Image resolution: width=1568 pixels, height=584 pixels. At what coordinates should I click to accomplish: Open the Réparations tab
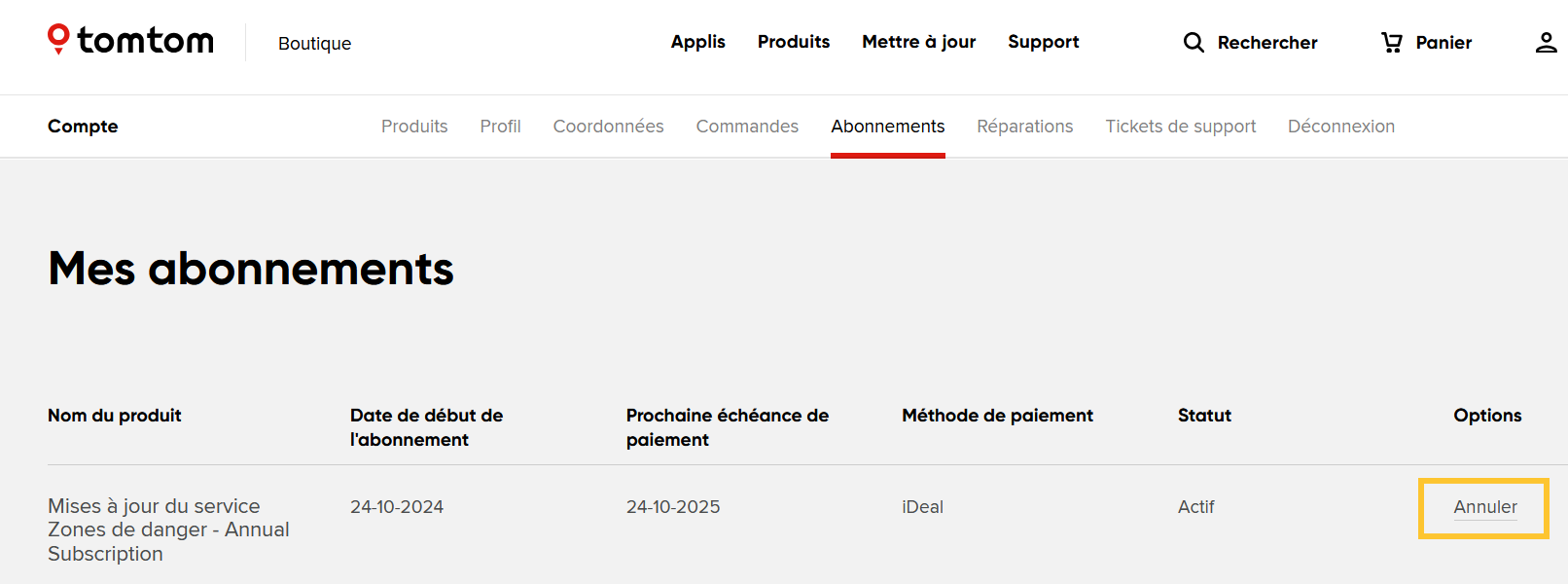1024,127
